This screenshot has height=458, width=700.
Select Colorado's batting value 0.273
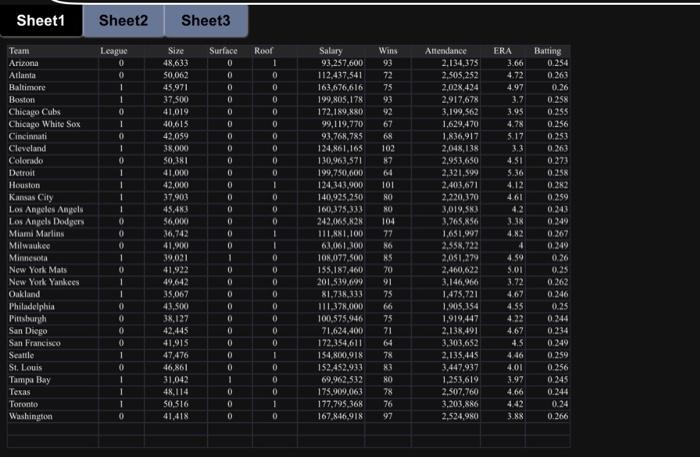pos(558,160)
